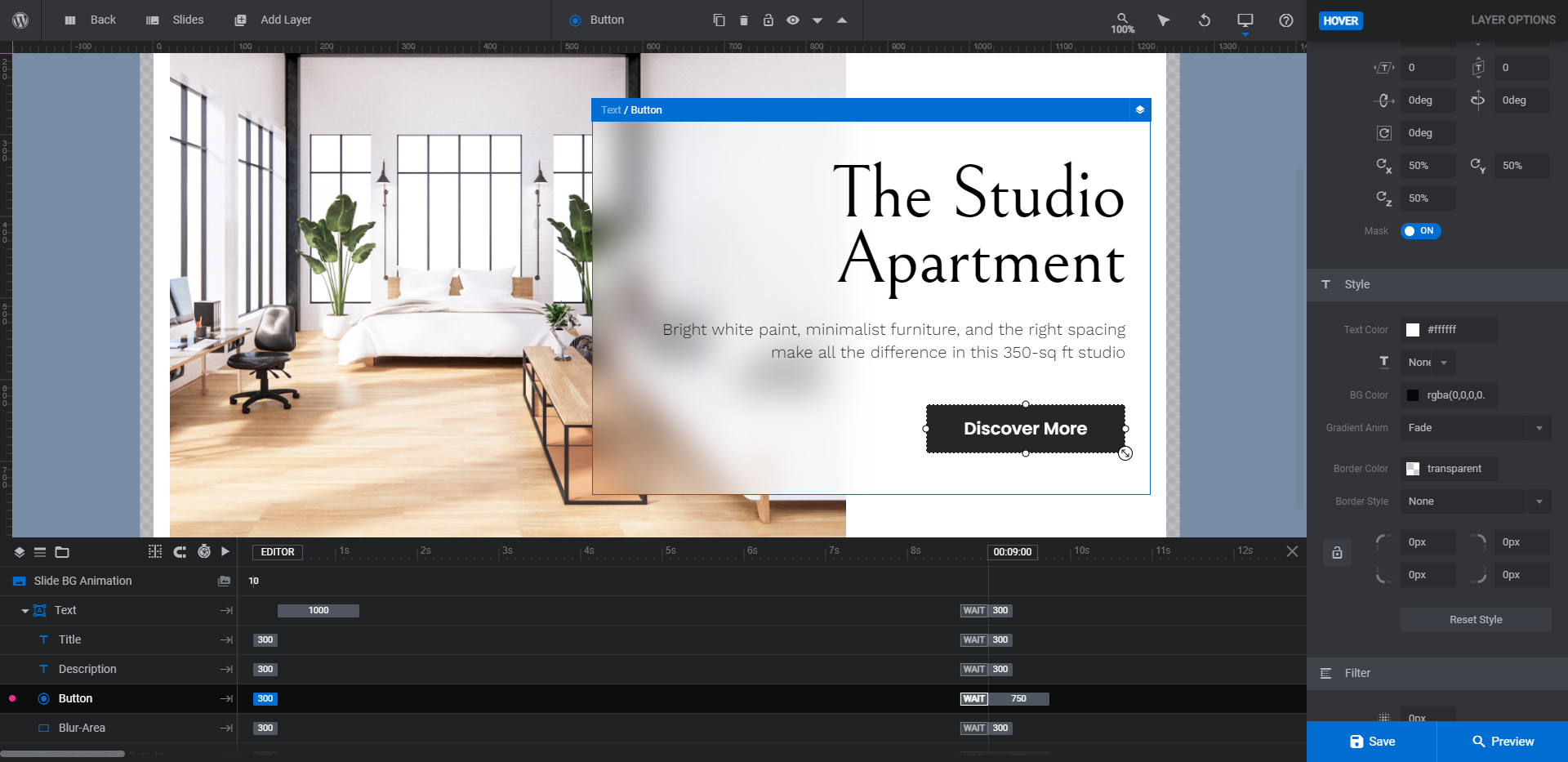Select the Text group 1000 animation frame
This screenshot has width=1568, height=762.
coord(318,611)
